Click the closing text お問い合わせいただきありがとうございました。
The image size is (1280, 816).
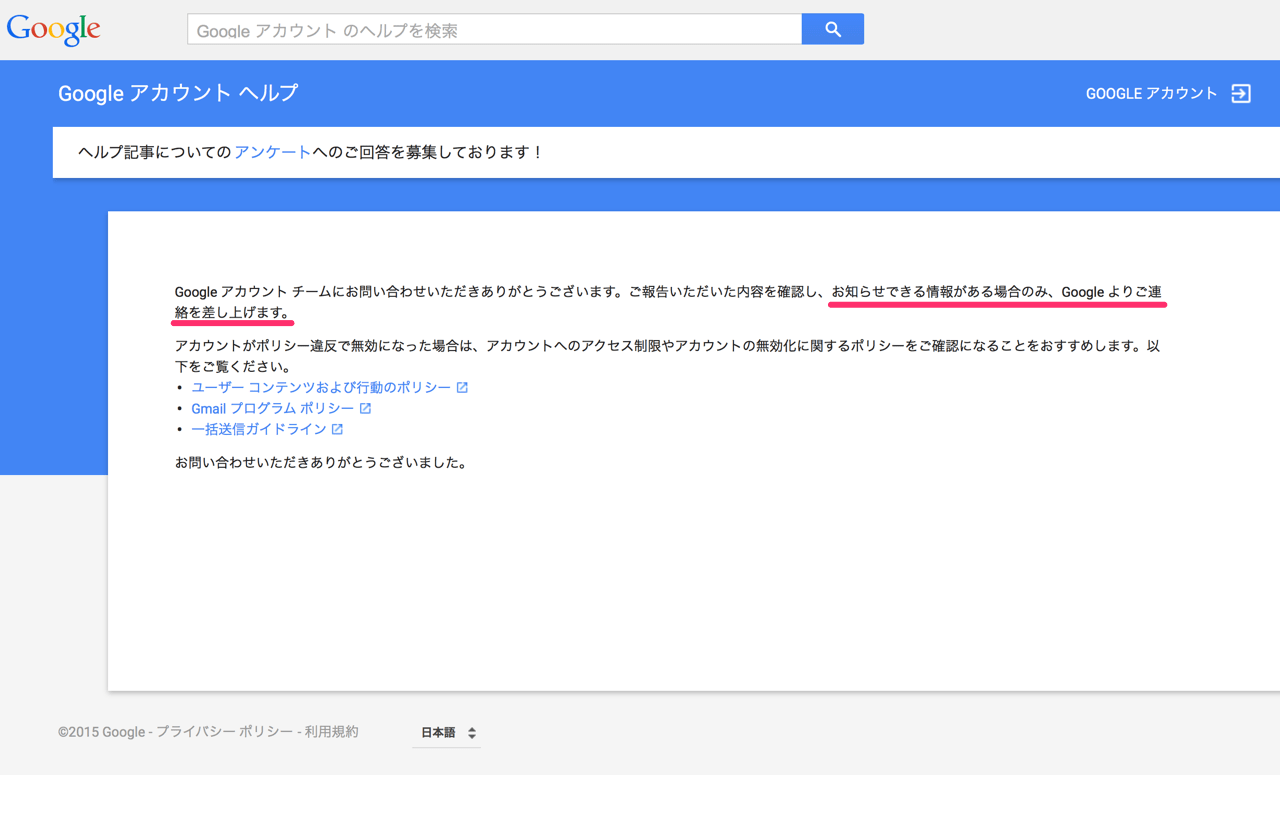coord(321,463)
